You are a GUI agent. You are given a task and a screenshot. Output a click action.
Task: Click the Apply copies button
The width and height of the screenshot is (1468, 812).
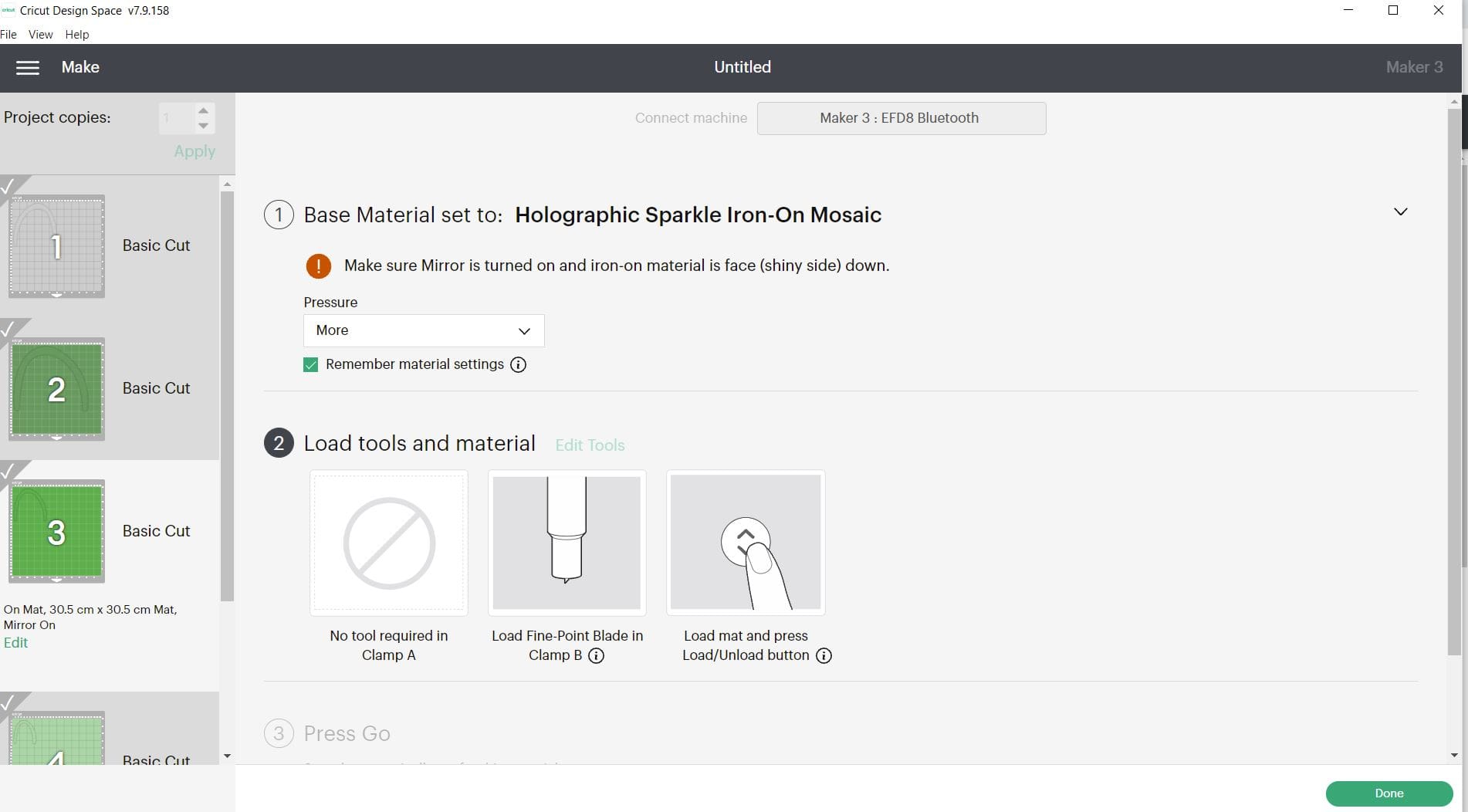(x=194, y=151)
